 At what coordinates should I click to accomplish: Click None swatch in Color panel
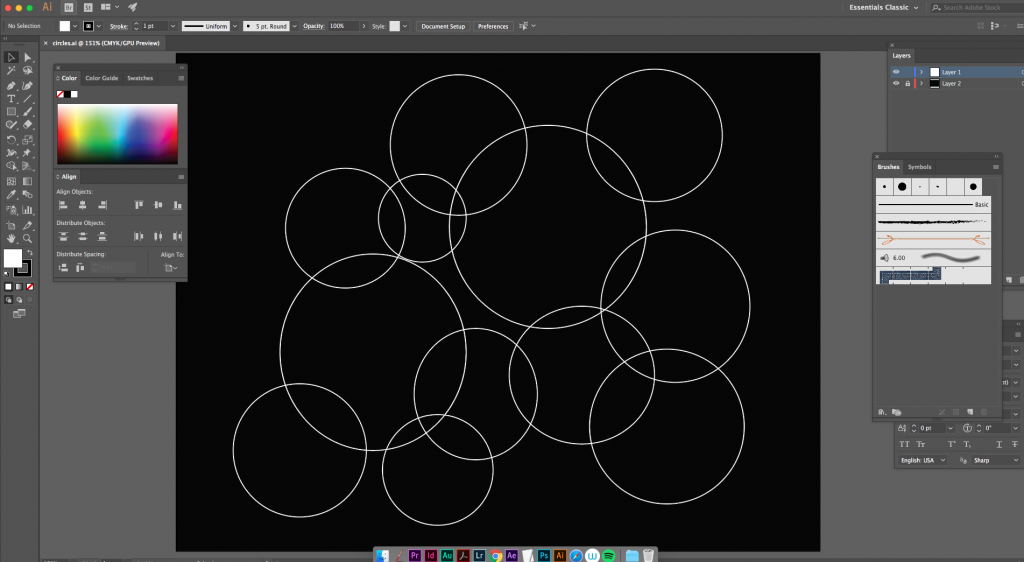(x=60, y=94)
